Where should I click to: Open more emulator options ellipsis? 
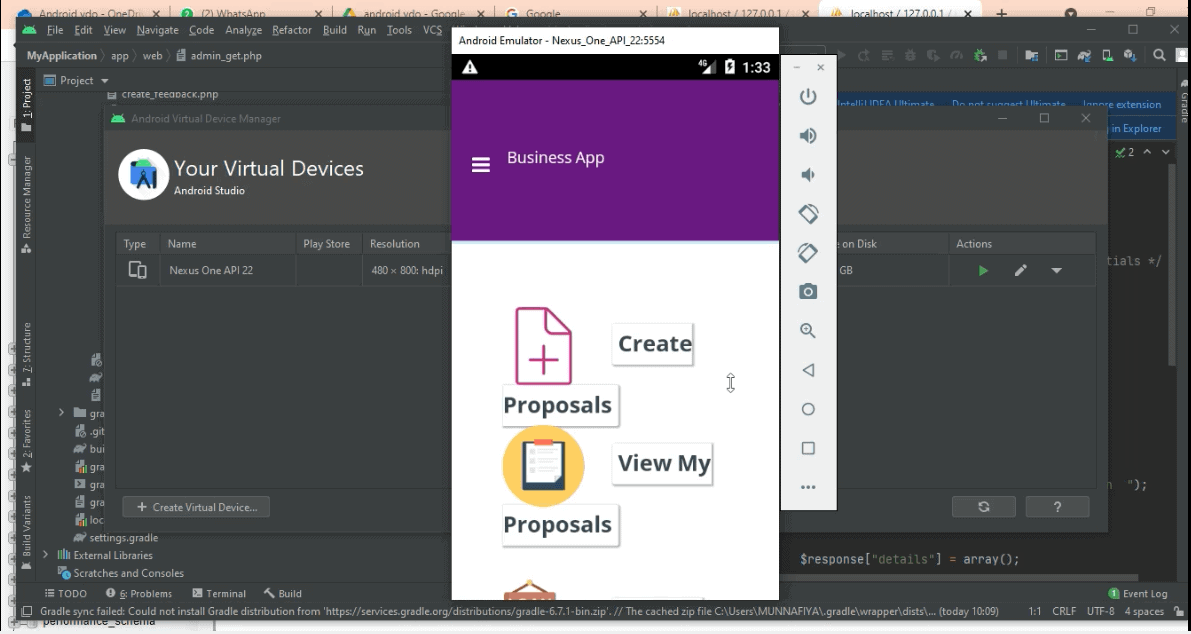[808, 487]
